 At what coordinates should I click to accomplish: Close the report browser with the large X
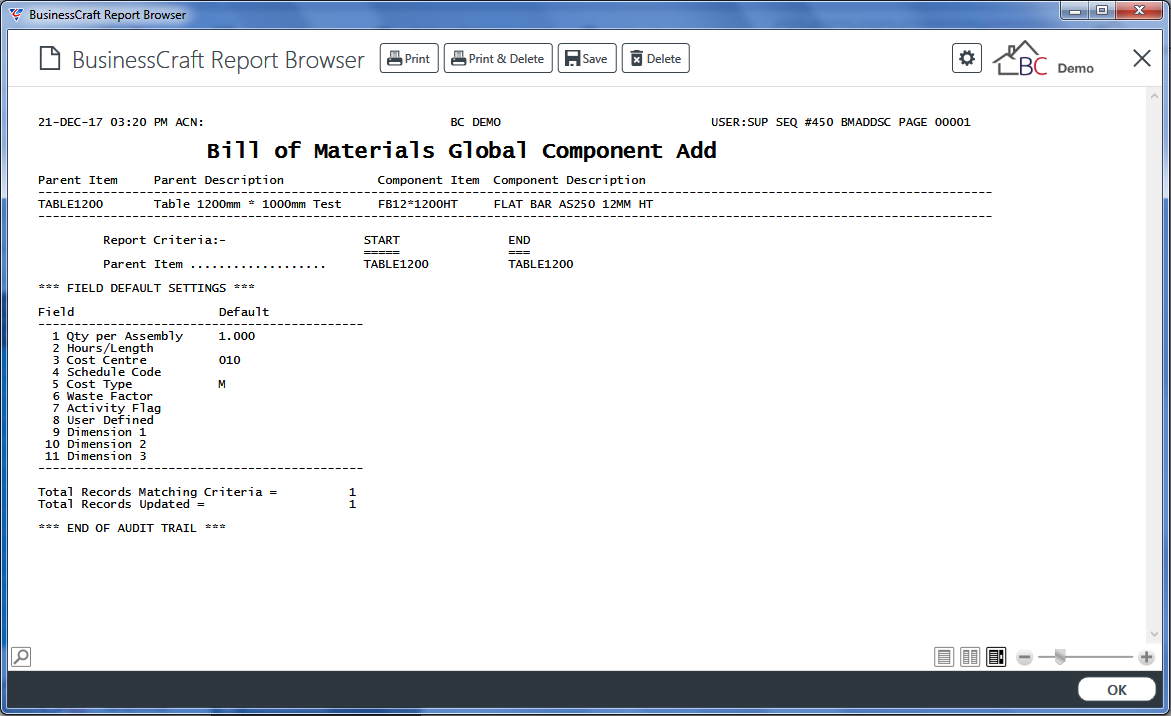(x=1142, y=58)
